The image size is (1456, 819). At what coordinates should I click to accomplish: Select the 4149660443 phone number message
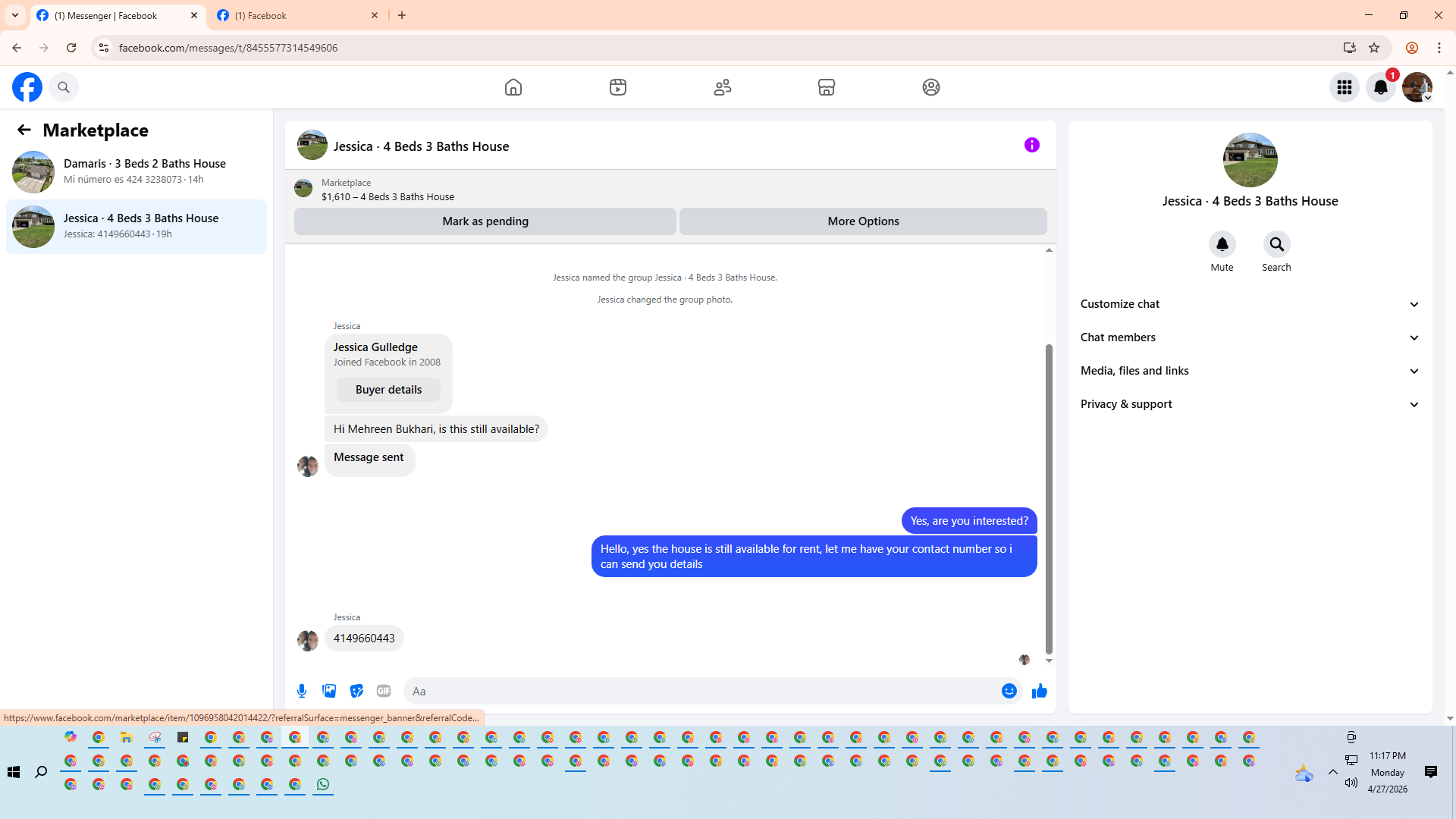(x=364, y=639)
